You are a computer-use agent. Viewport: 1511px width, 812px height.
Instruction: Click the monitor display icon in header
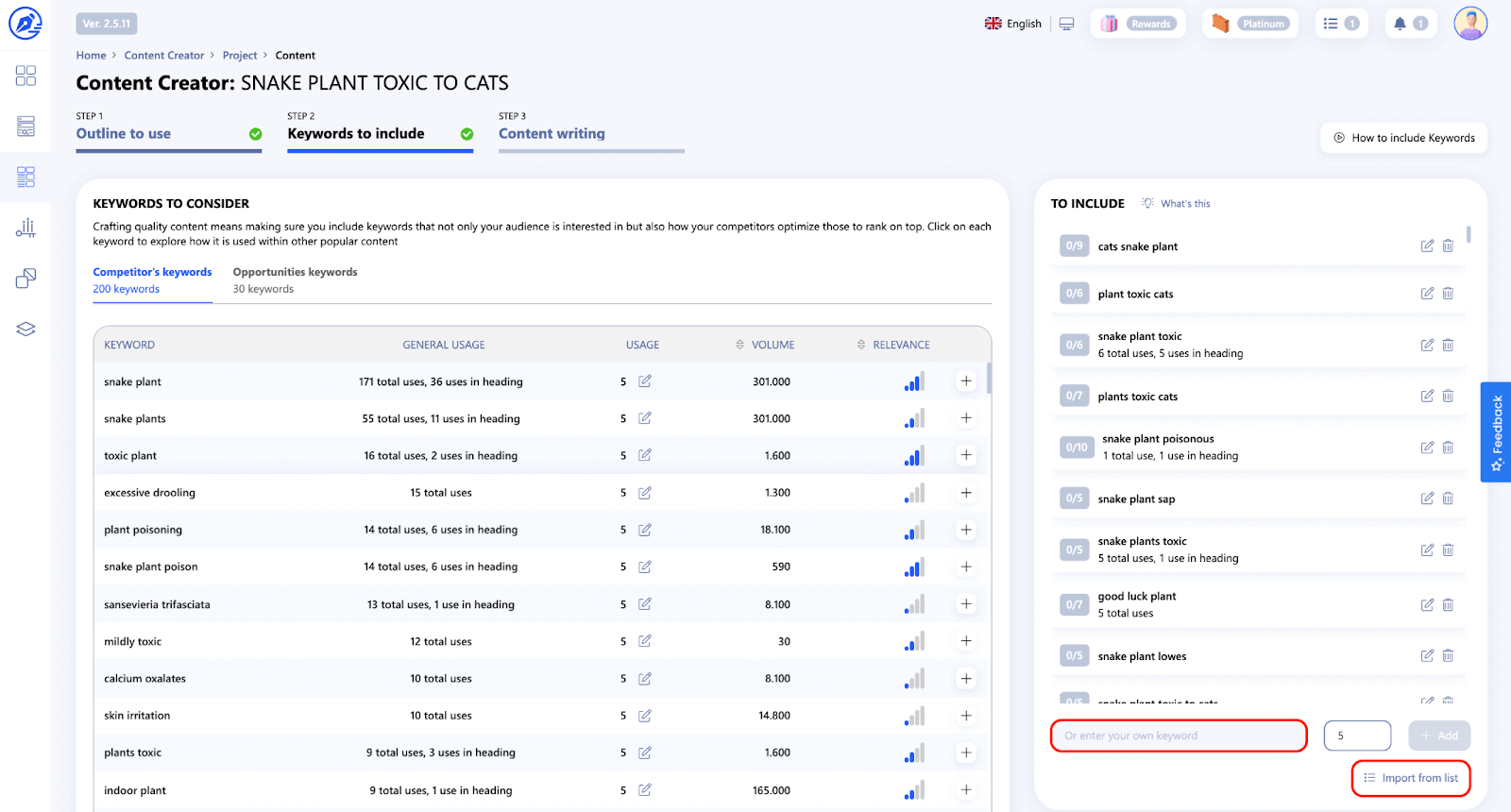1066,24
